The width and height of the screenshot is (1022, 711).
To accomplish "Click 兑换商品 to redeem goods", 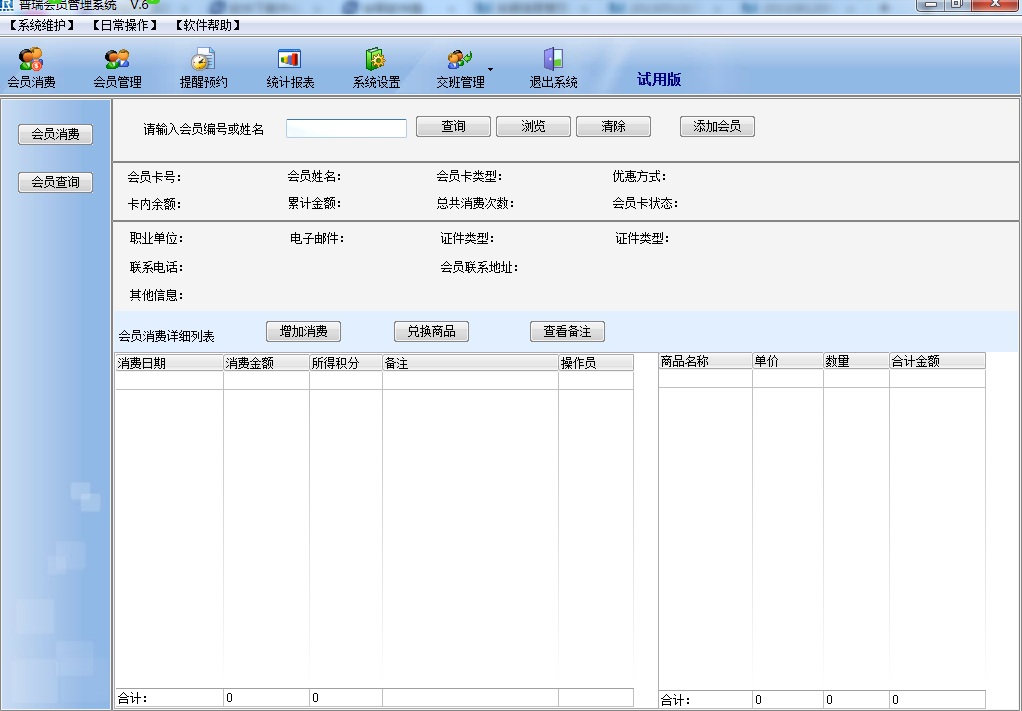I will 431,331.
